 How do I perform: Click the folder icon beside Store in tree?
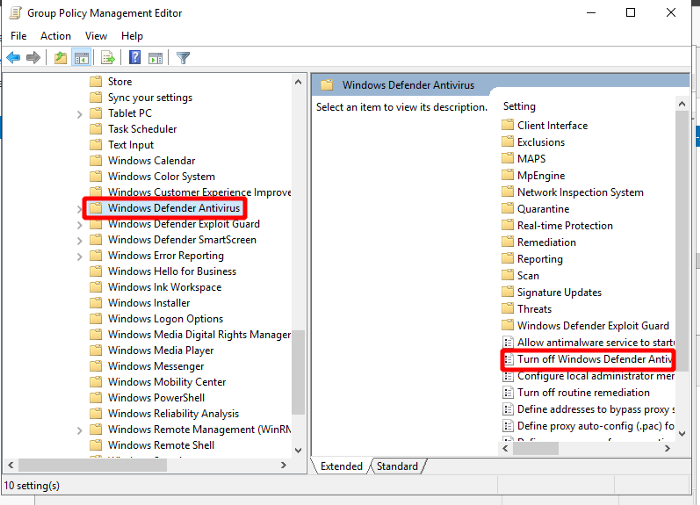pos(96,81)
